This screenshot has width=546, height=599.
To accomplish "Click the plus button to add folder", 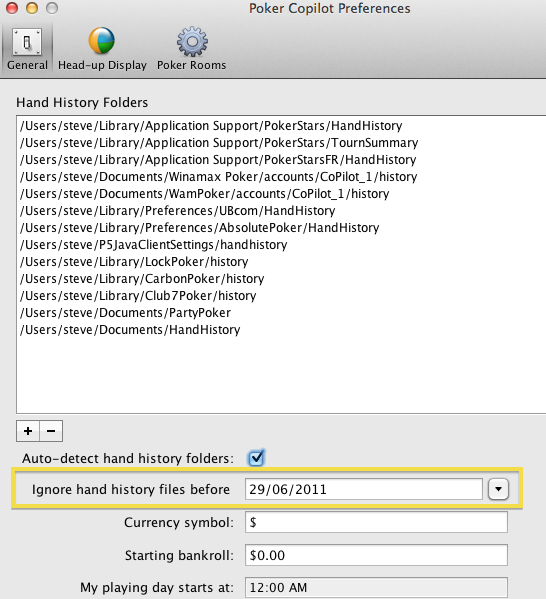I will (x=28, y=431).
